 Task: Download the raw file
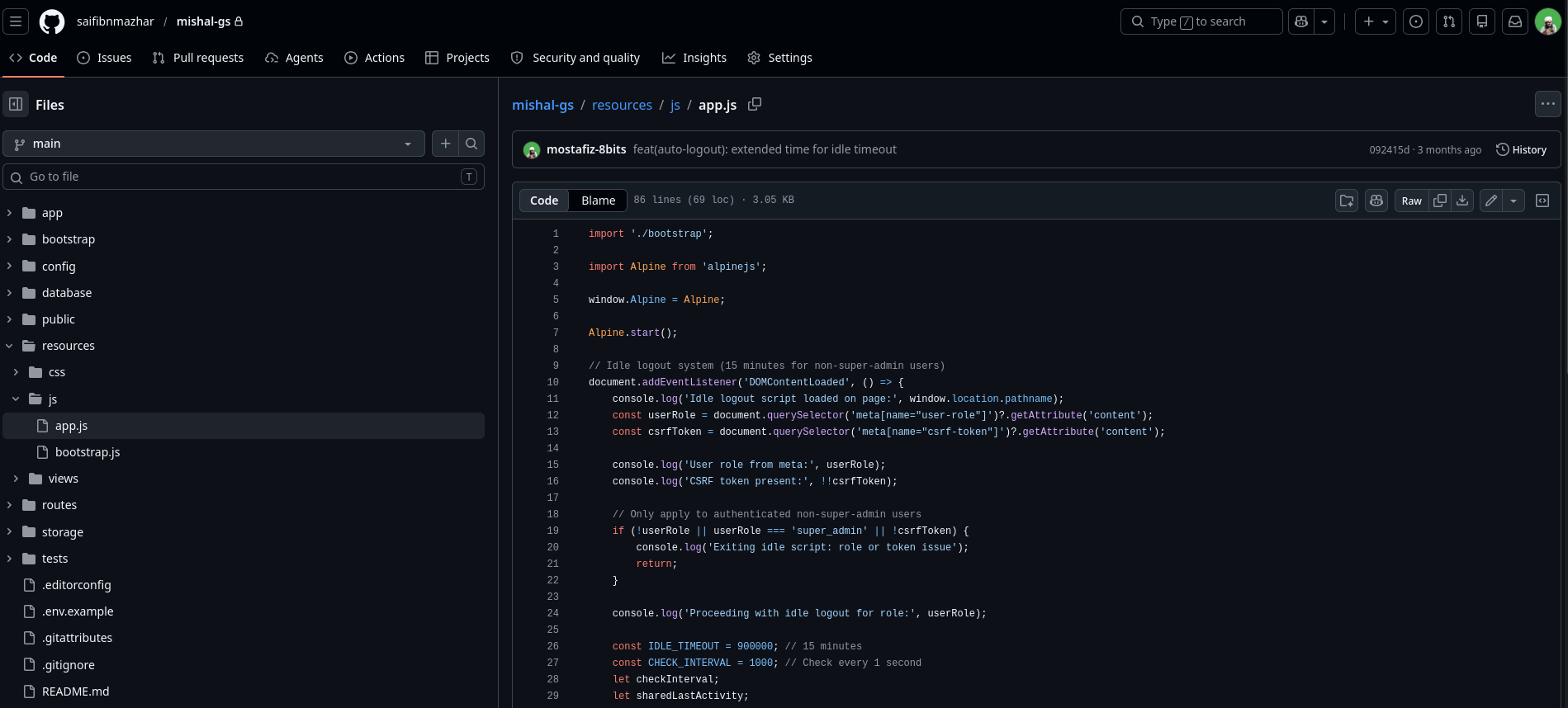pyautogui.click(x=1462, y=201)
